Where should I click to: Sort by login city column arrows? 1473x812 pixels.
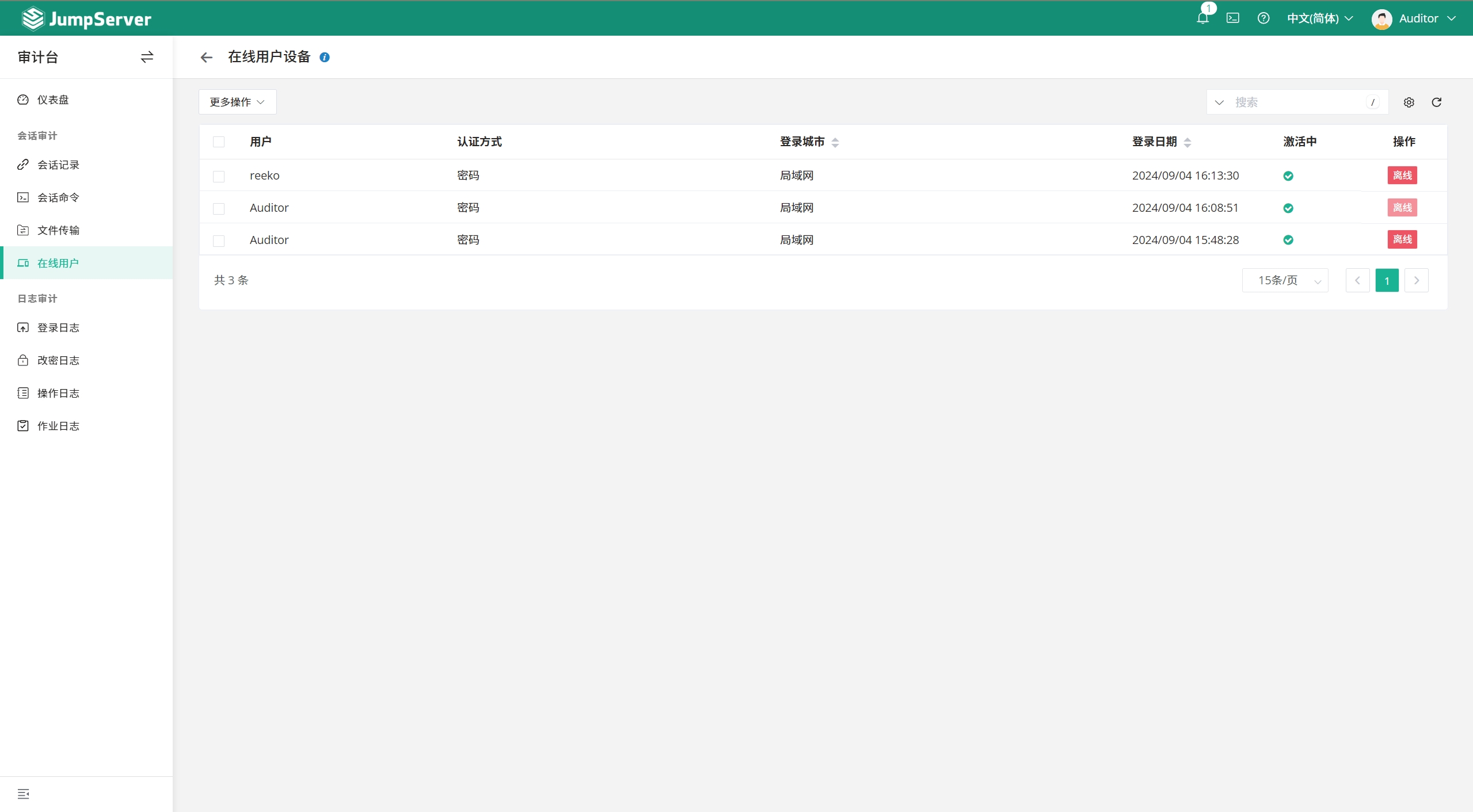click(835, 143)
